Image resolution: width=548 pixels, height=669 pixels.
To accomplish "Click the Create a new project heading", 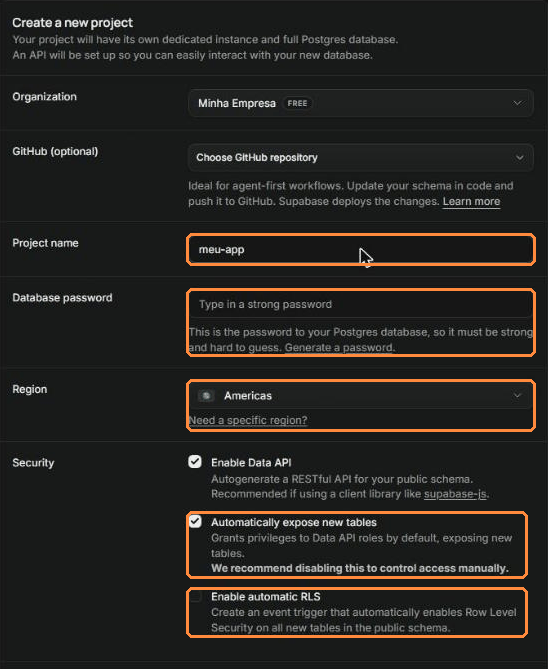I will pos(73,23).
